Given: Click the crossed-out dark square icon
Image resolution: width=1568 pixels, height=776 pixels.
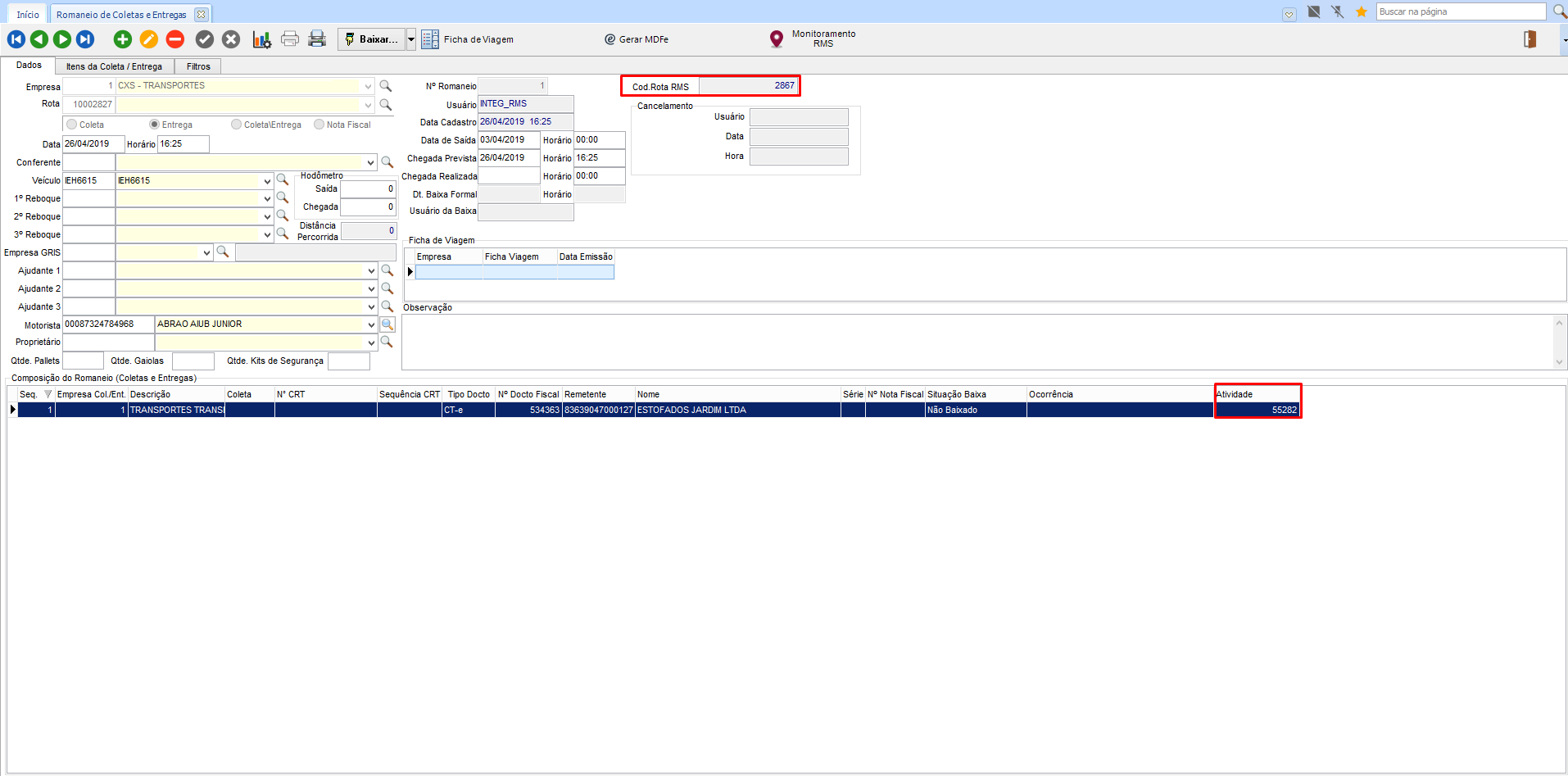Looking at the screenshot, I should point(1314,11).
